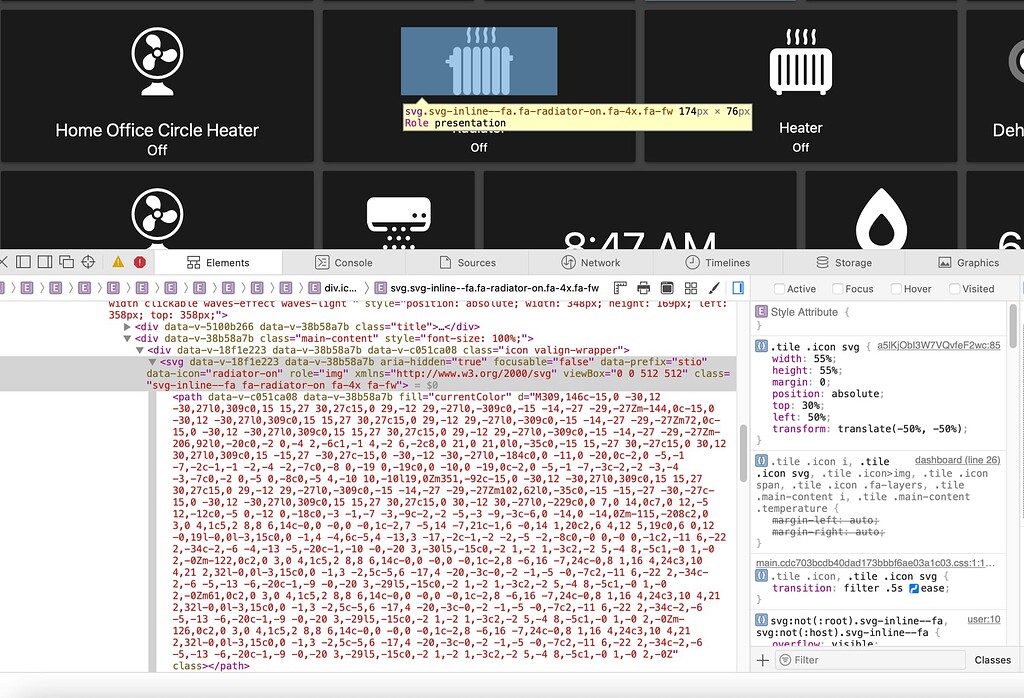Image resolution: width=1024 pixels, height=698 pixels.
Task: Click the yellow warning triangle icon
Action: (118, 263)
